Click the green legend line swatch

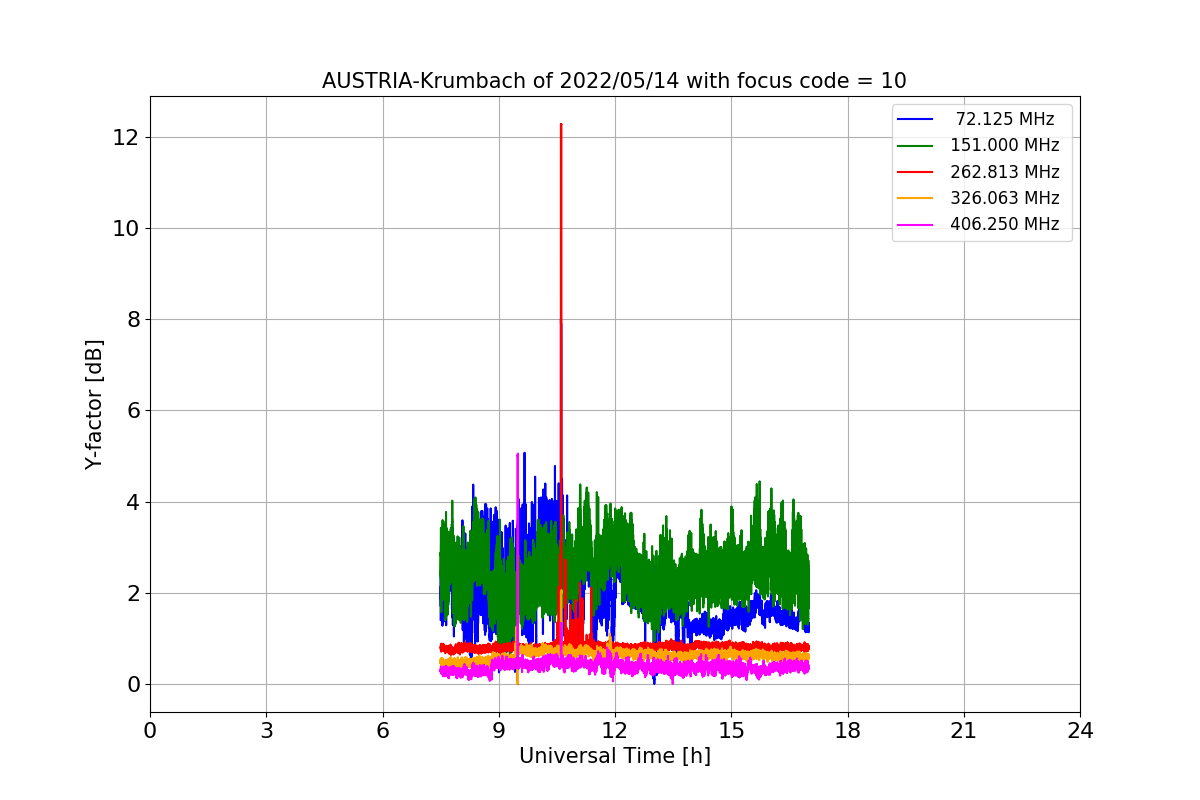click(x=915, y=146)
